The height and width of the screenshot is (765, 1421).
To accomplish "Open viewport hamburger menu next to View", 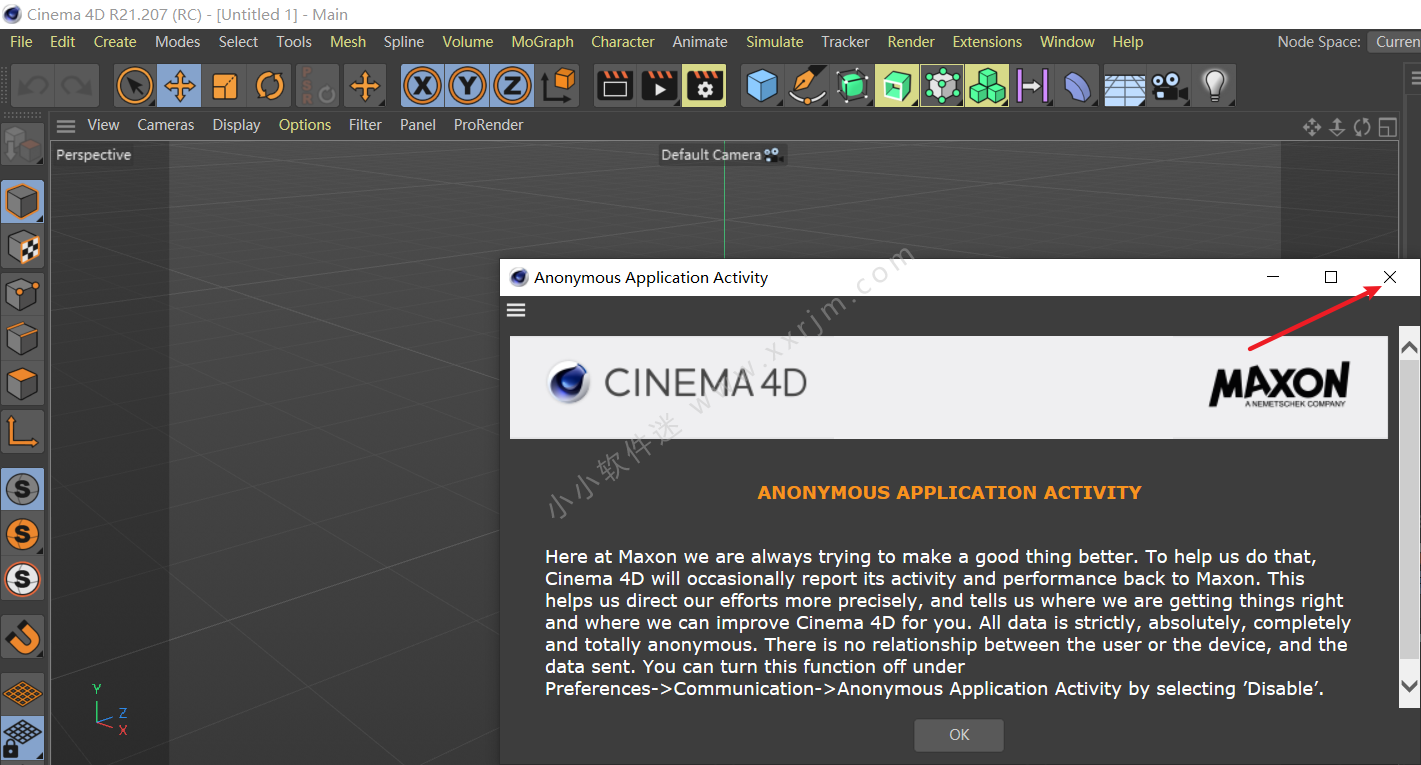I will point(66,125).
